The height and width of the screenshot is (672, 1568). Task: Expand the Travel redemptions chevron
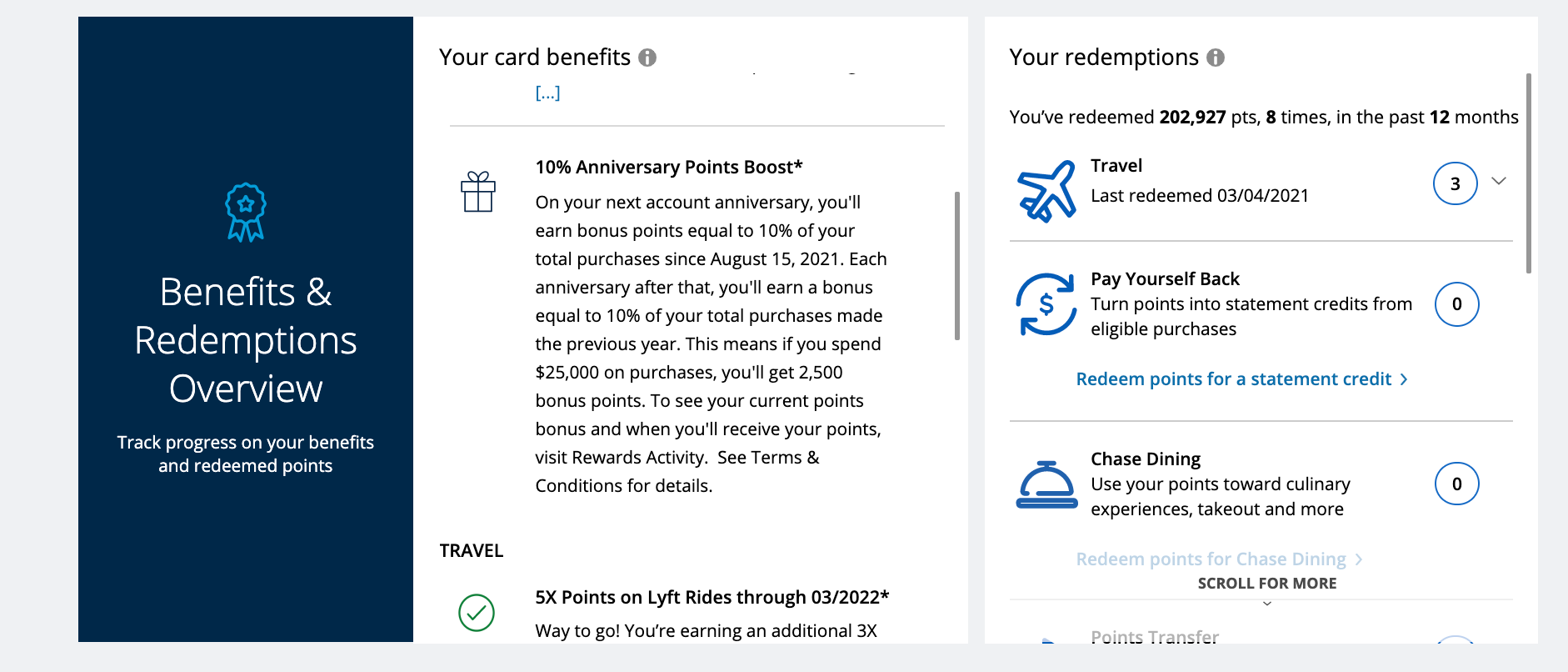pos(1499,181)
